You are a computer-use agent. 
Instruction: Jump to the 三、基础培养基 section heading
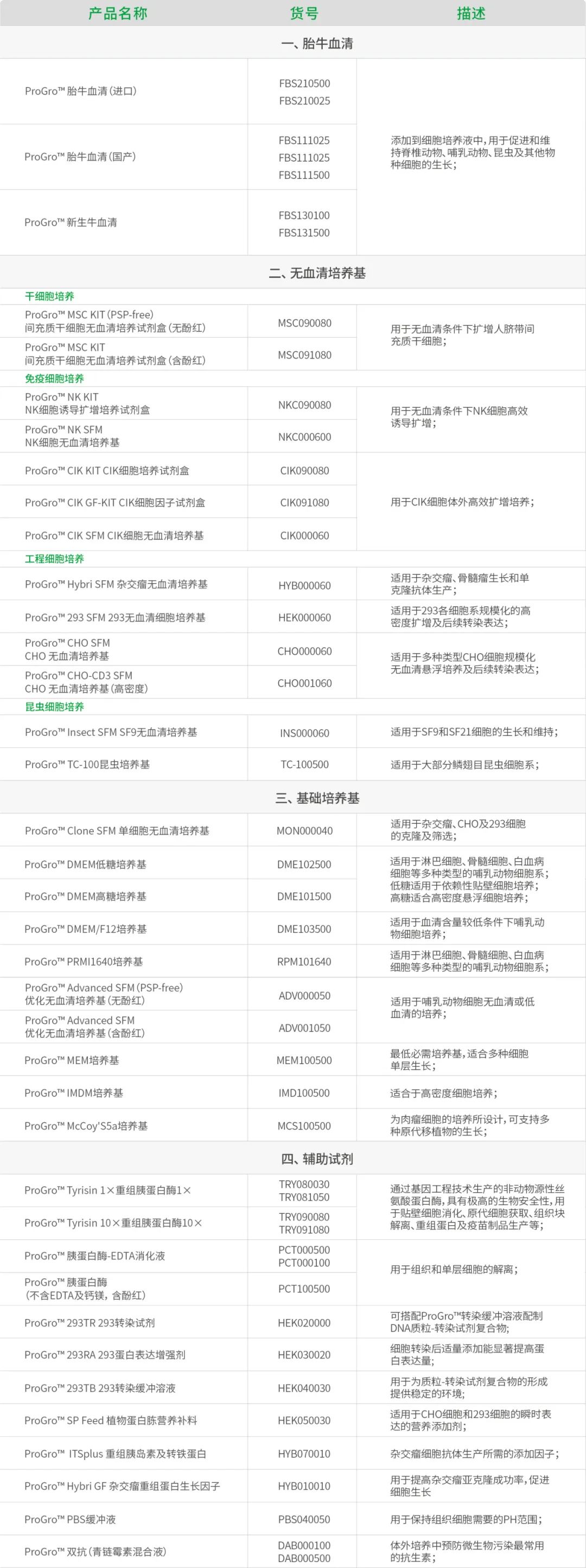pyautogui.click(x=317, y=798)
